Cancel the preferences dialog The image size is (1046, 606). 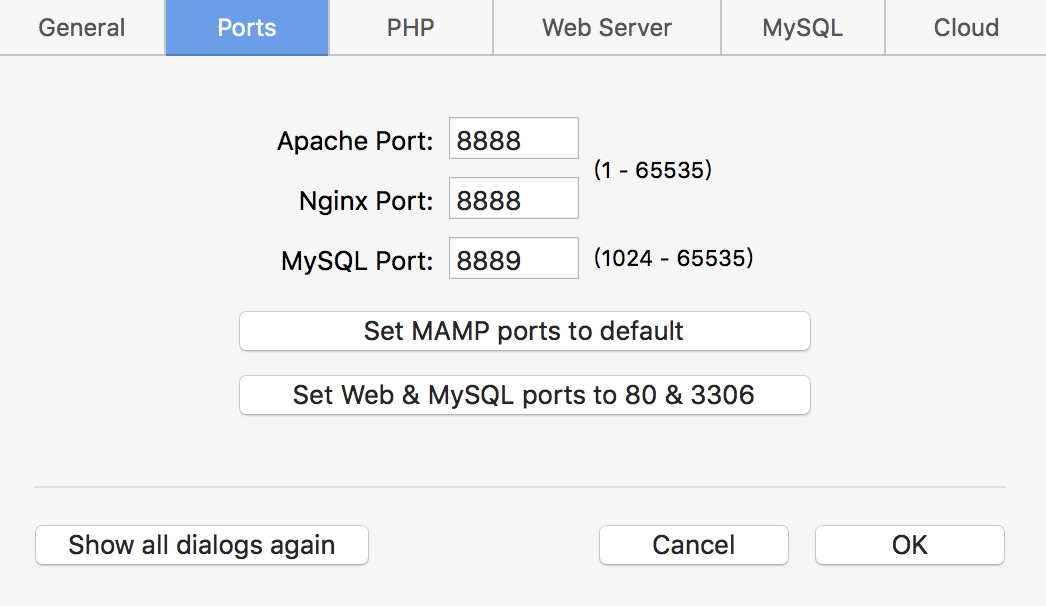coord(694,545)
